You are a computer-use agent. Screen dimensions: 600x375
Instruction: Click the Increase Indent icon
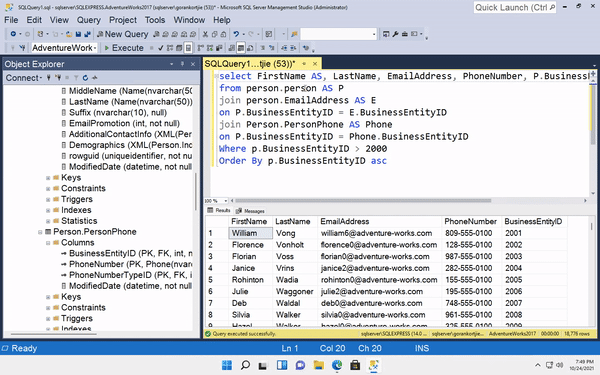pos(293,48)
